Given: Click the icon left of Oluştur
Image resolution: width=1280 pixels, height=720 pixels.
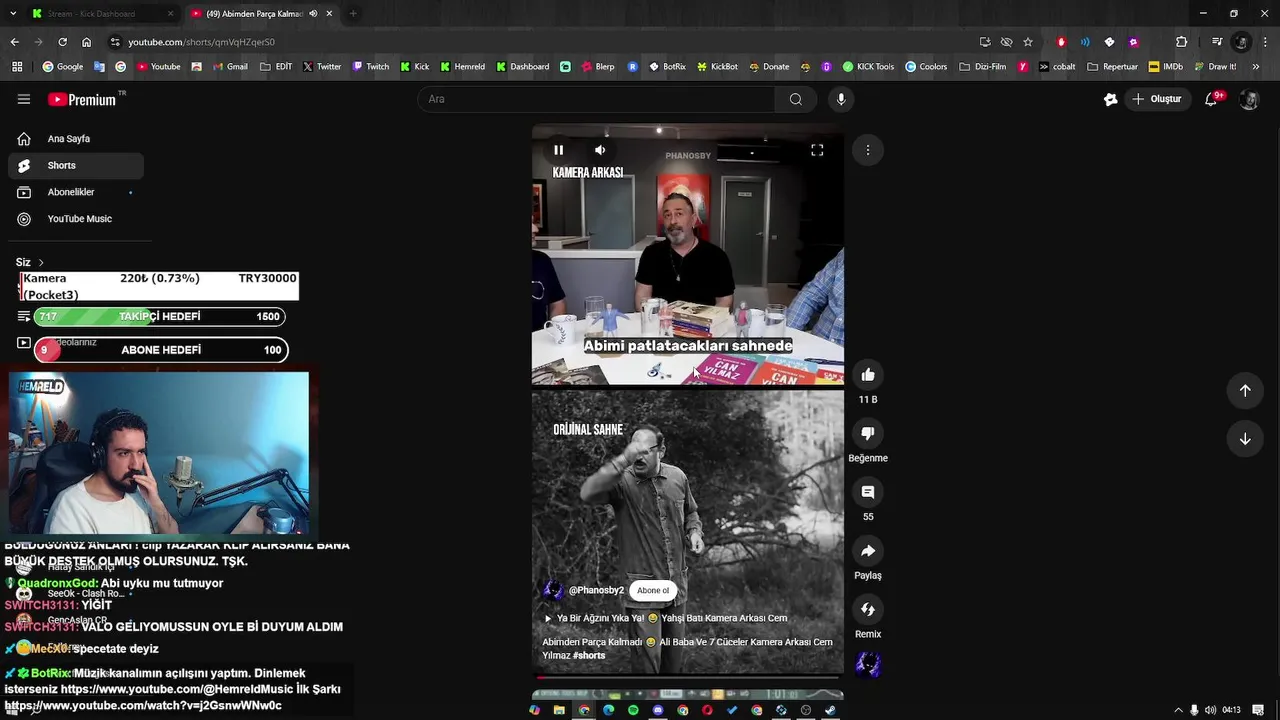Looking at the screenshot, I should pyautogui.click(x=1110, y=99).
